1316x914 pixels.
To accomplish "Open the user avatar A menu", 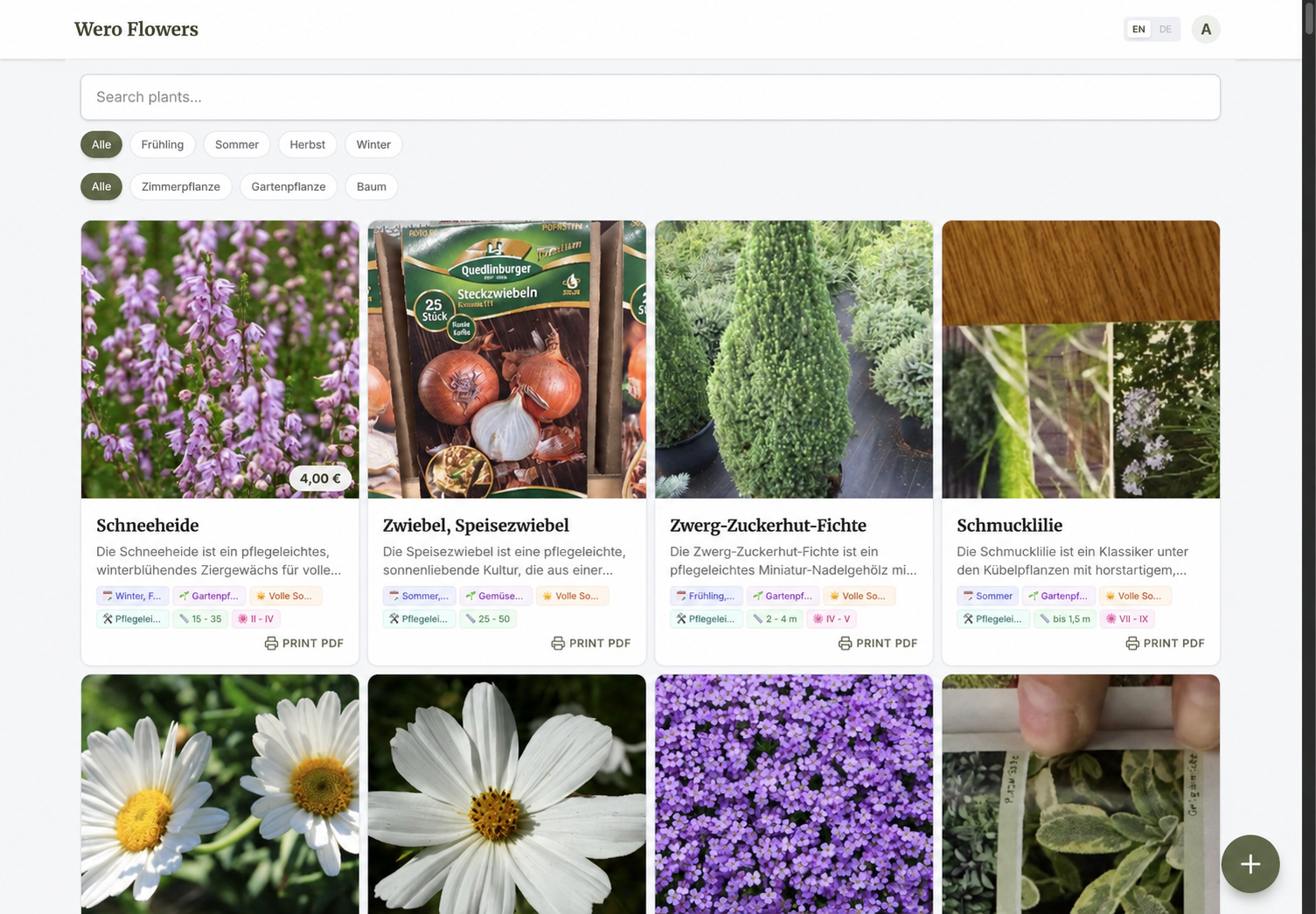I will (x=1206, y=29).
